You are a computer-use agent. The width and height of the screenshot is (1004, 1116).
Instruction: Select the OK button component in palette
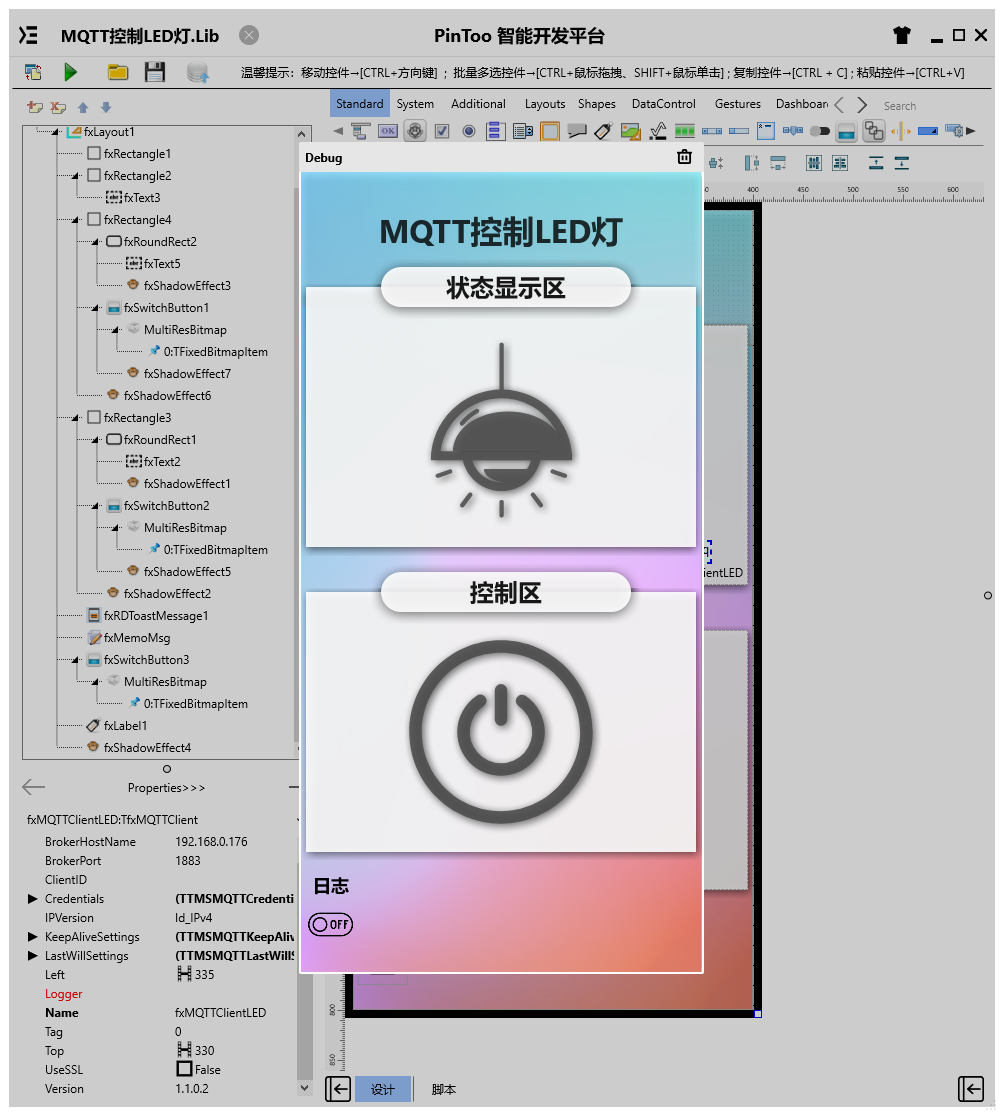pyautogui.click(x=388, y=131)
